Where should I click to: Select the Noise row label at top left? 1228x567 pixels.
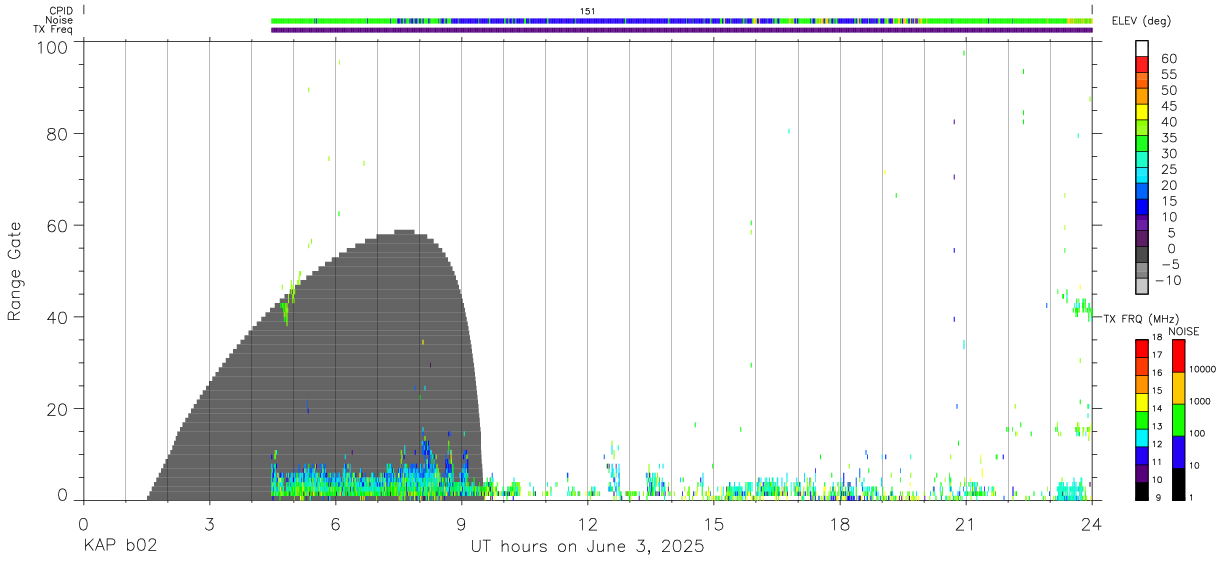[61, 20]
